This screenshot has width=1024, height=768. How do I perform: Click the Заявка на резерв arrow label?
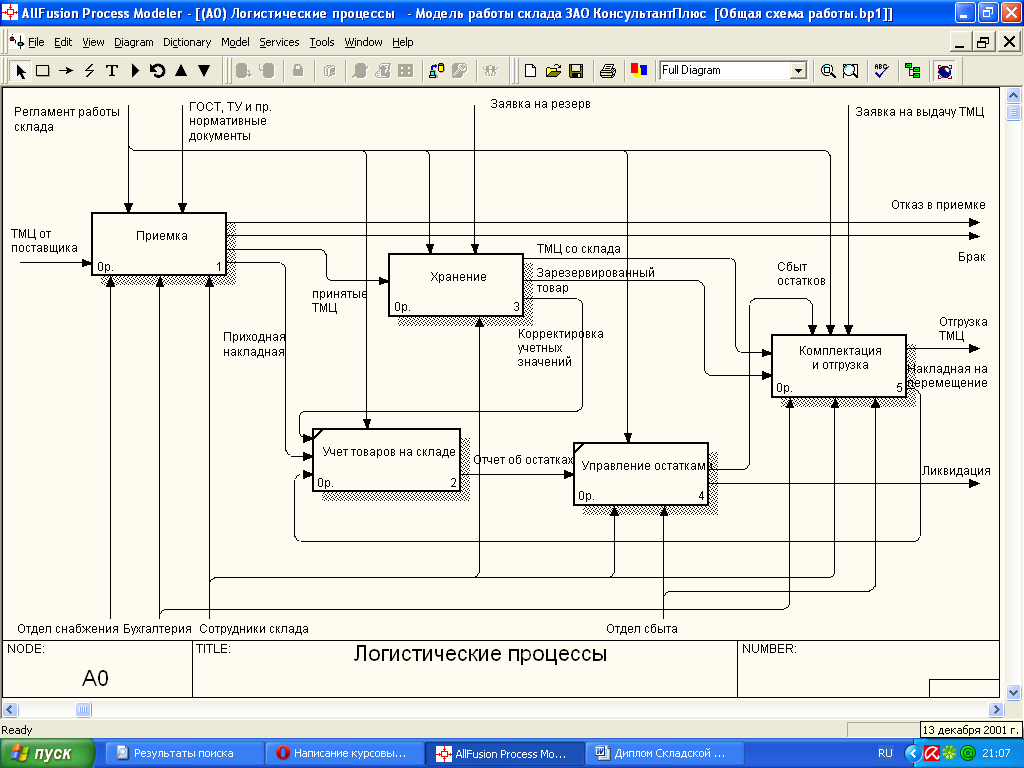[540, 104]
